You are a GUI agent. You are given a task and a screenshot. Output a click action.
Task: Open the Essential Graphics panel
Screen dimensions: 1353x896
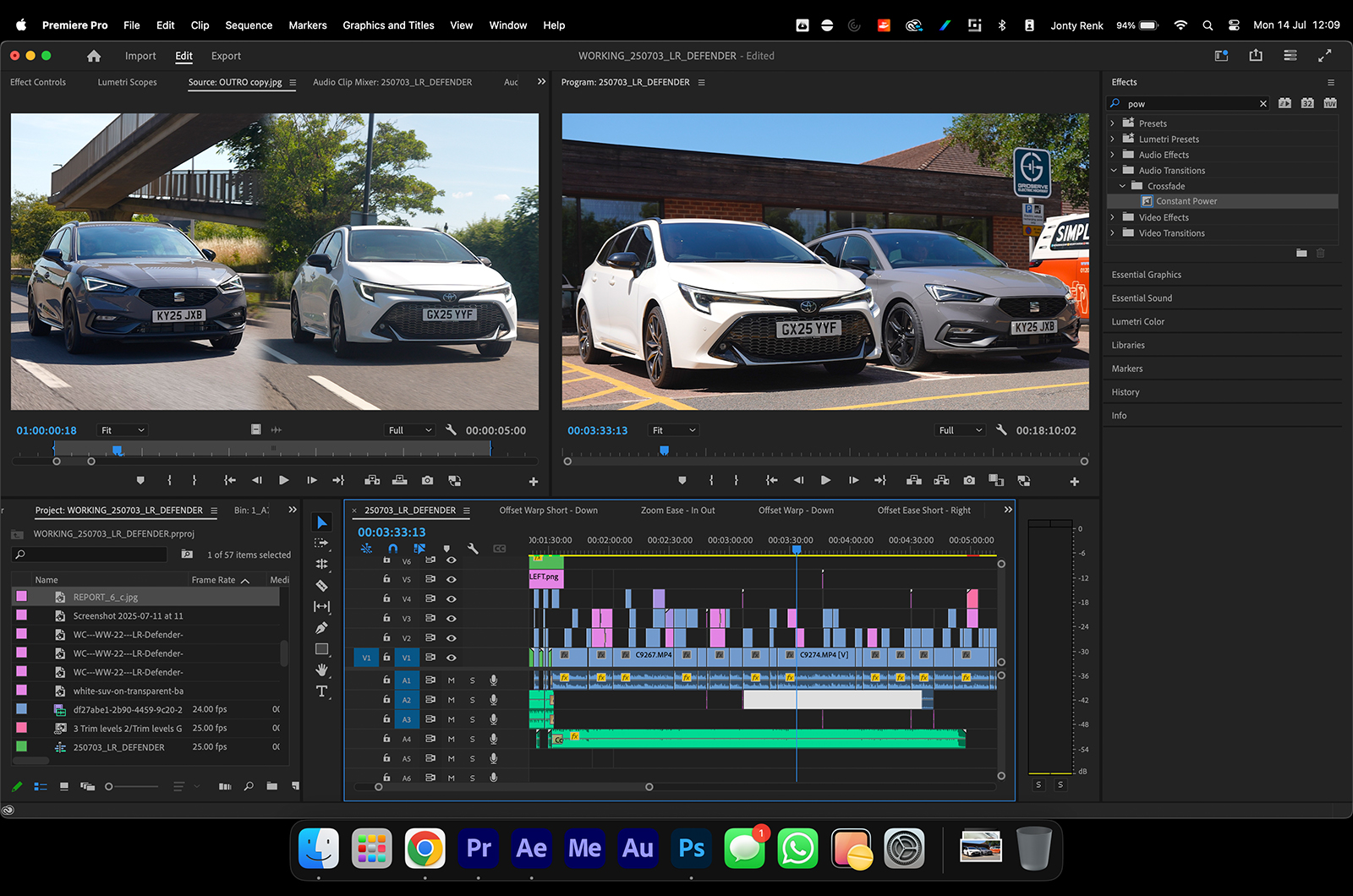[1146, 275]
